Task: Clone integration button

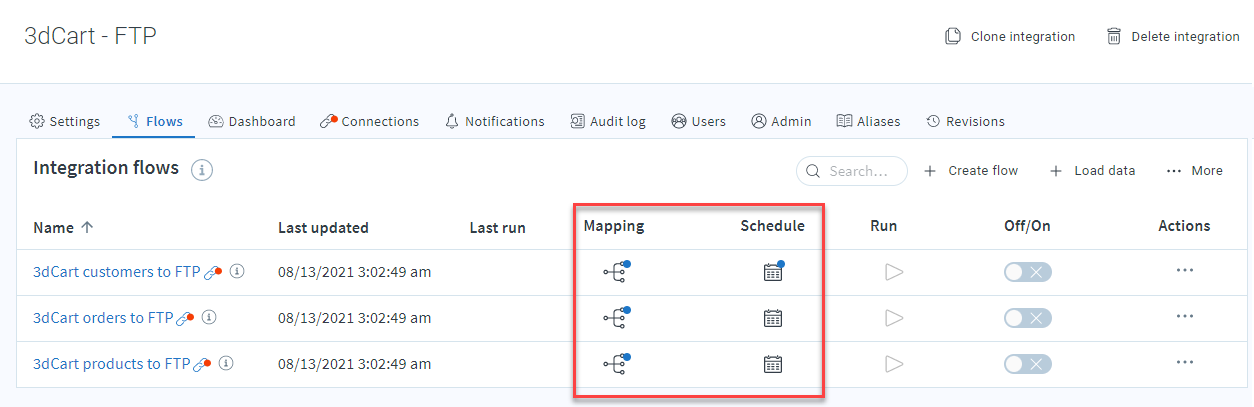Action: (x=1010, y=36)
